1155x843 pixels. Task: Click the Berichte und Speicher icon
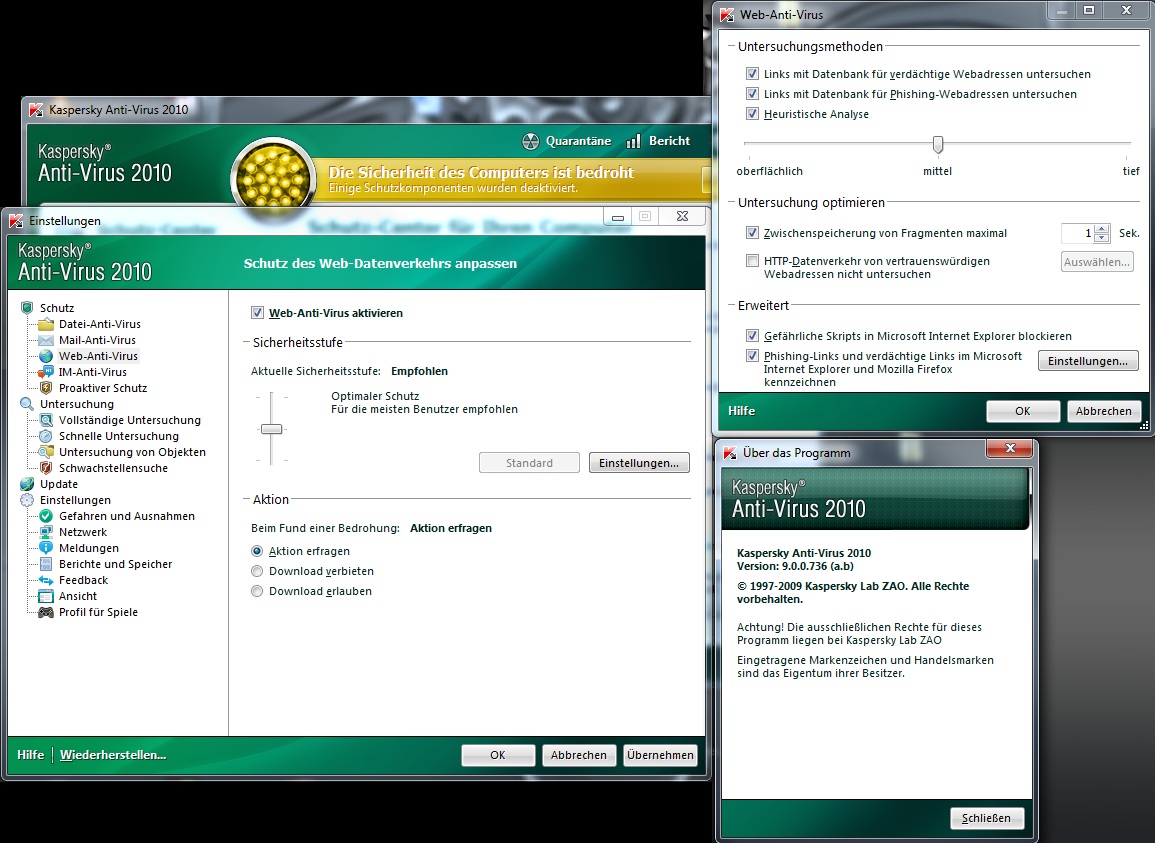click(46, 564)
